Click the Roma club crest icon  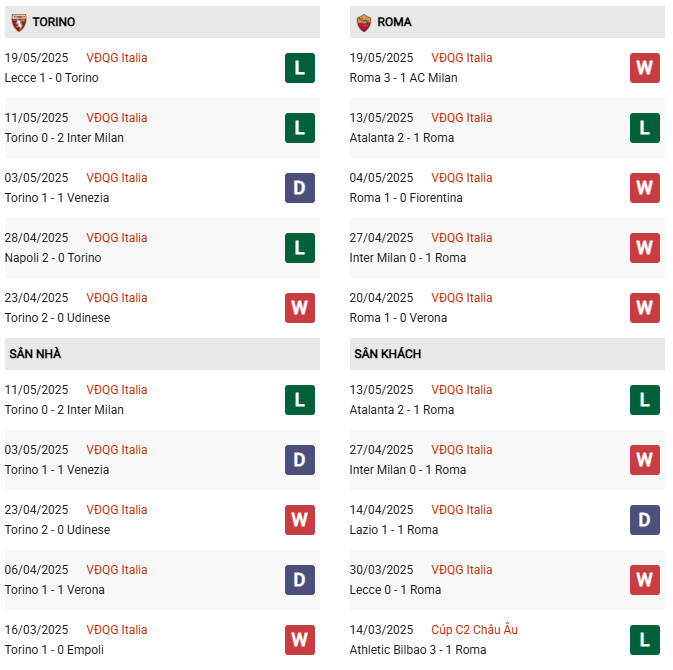pos(363,22)
